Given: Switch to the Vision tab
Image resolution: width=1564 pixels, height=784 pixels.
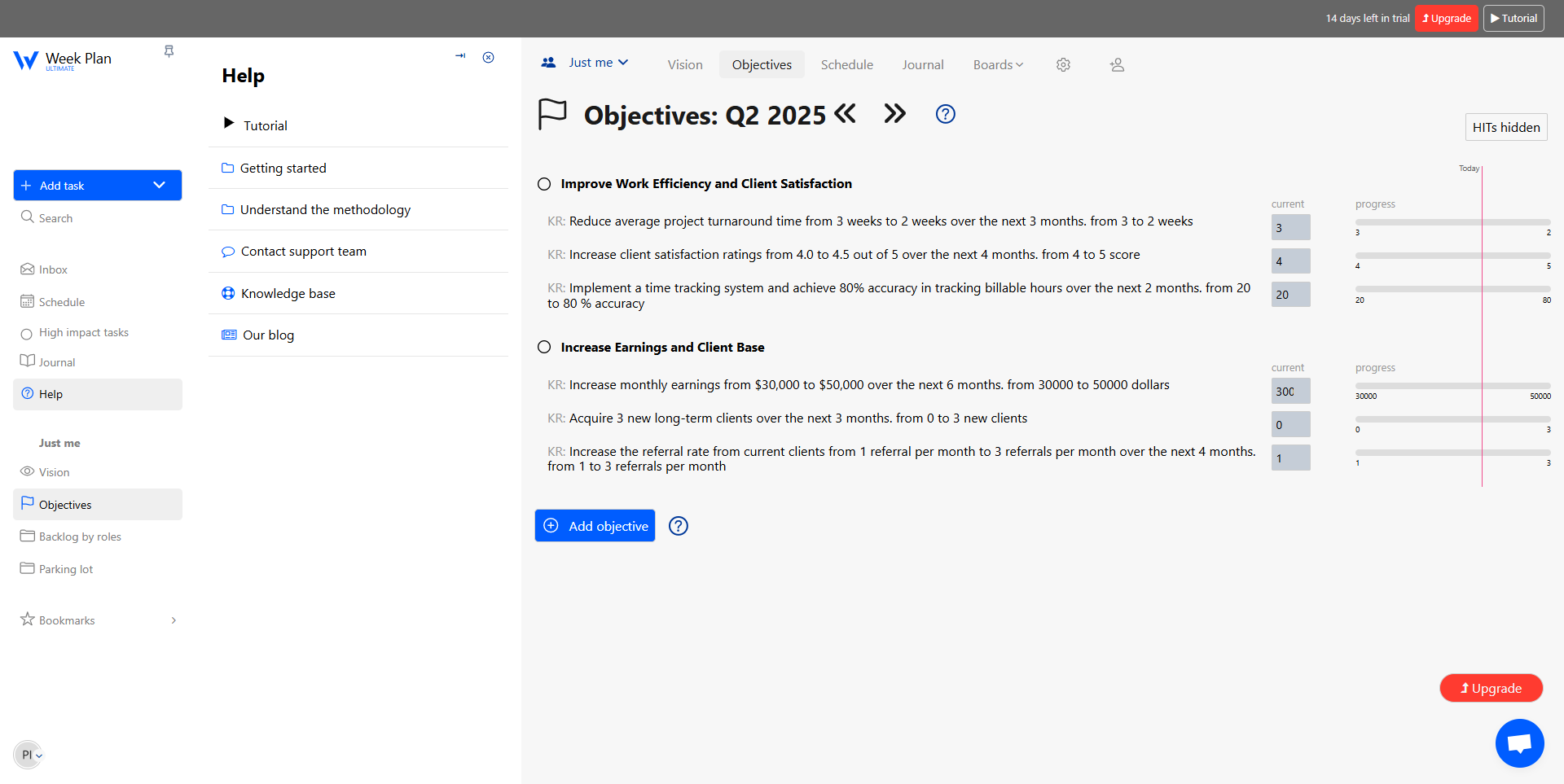Looking at the screenshot, I should point(685,64).
